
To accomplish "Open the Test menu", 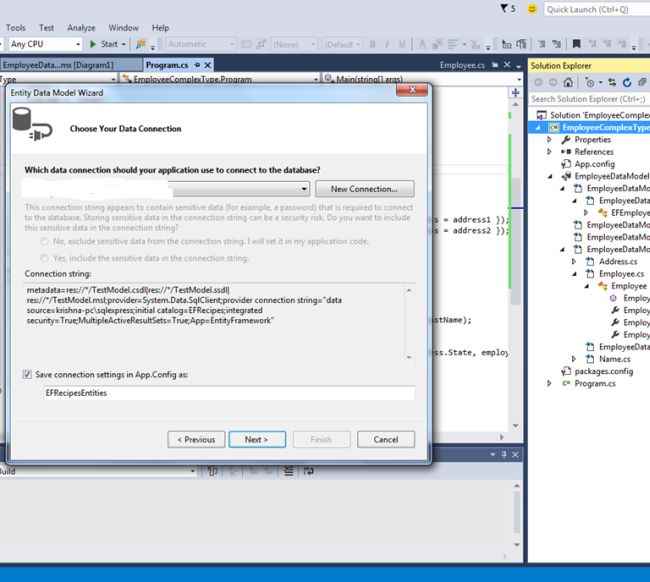I will 46,28.
